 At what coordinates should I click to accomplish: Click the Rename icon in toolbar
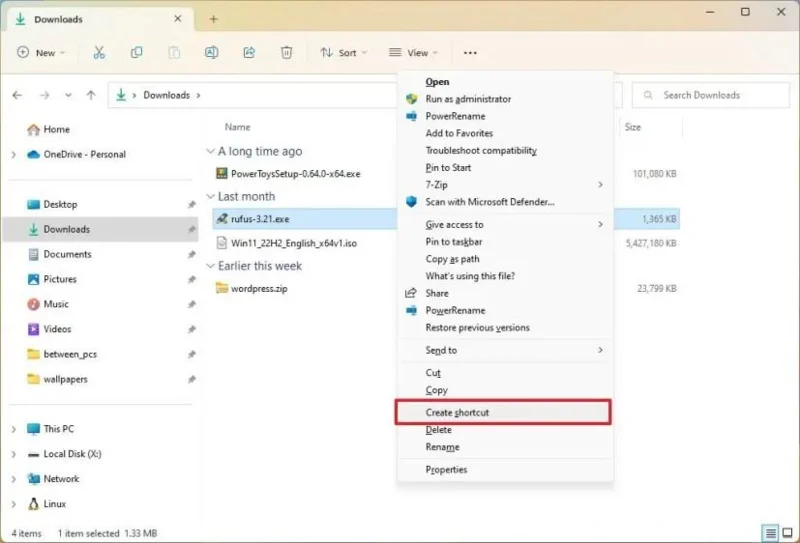[211, 53]
